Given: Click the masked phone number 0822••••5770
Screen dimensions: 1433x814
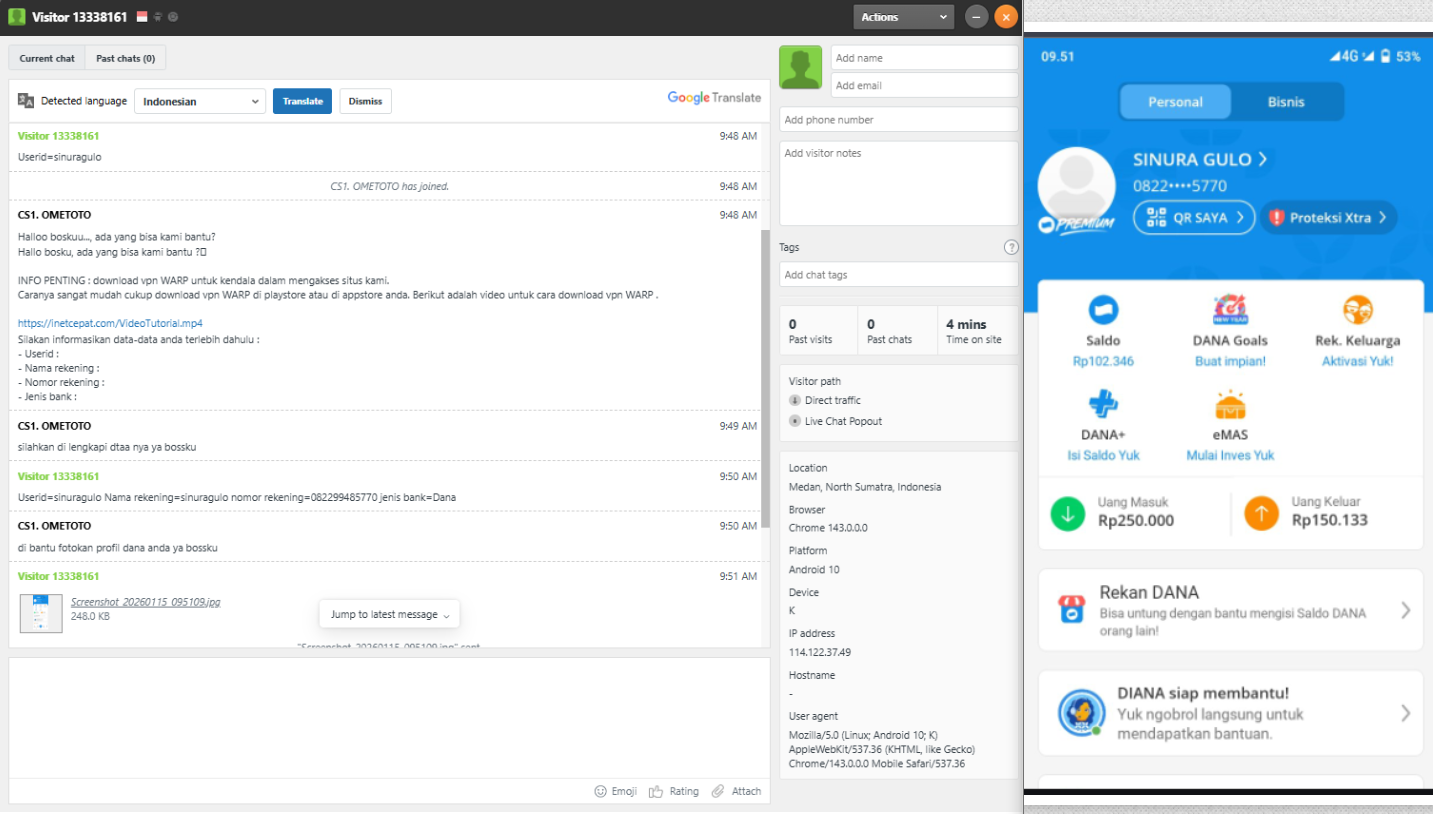Looking at the screenshot, I should pyautogui.click(x=1180, y=186).
